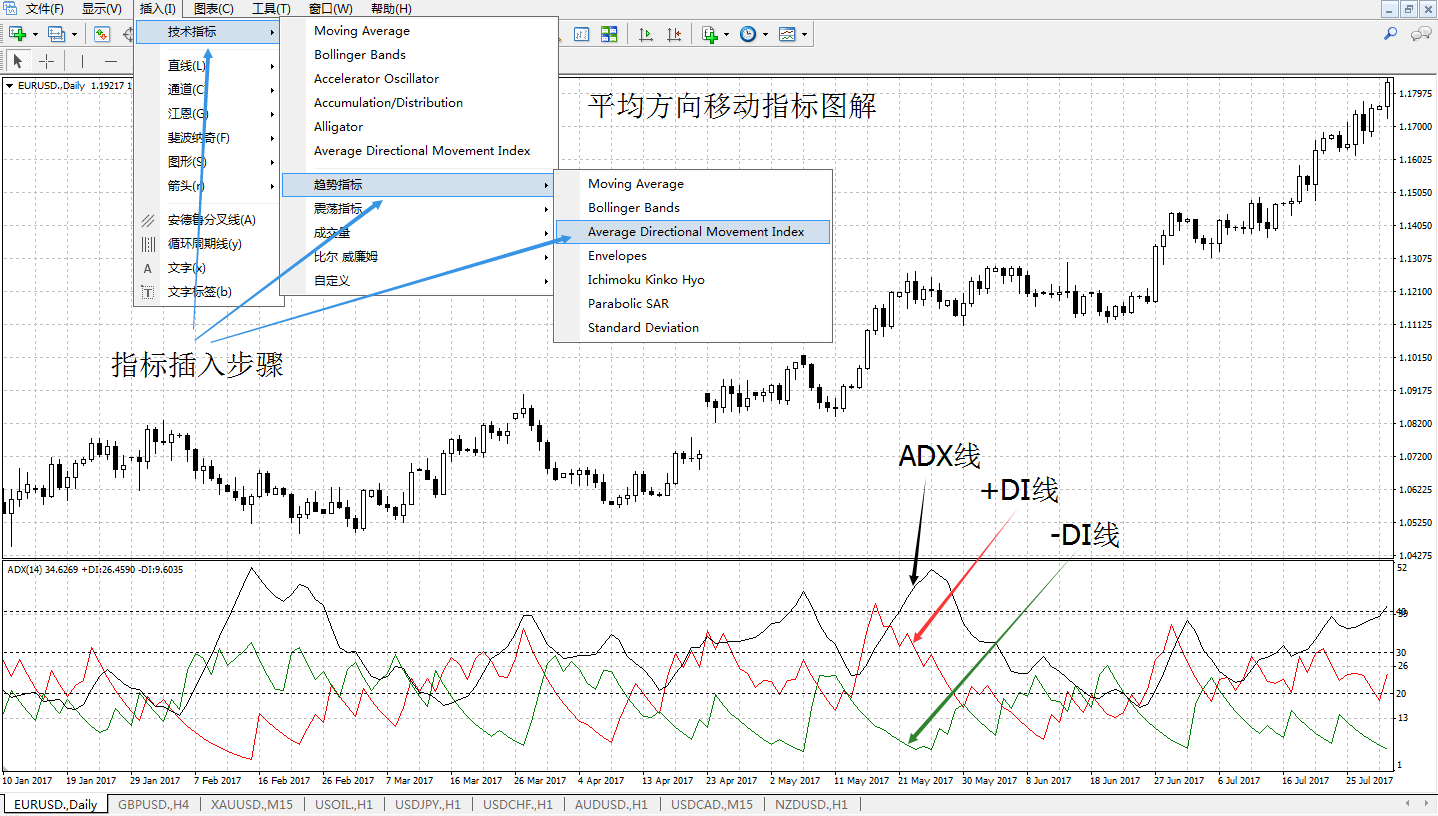Click the line chart mode icon
Screen dimensions: 1438x816
pos(581,34)
